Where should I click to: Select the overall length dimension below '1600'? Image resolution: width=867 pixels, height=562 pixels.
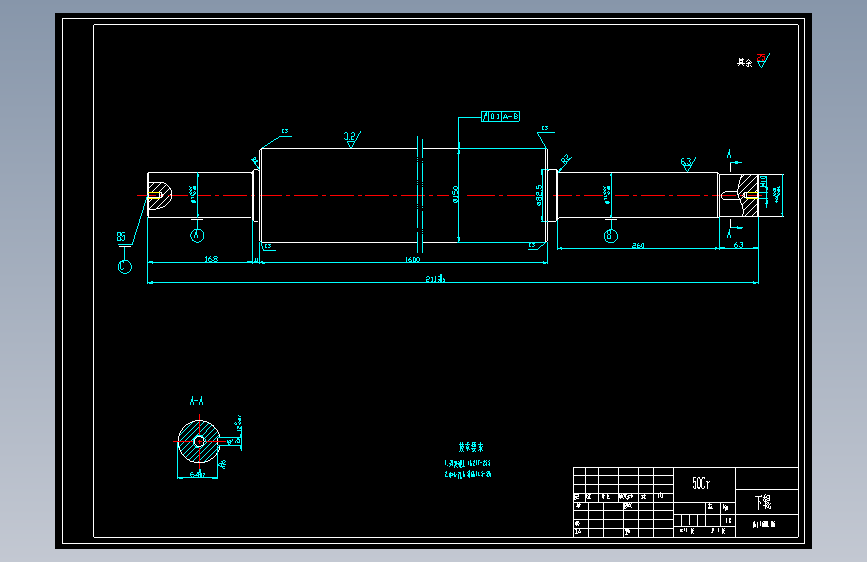tap(435, 279)
